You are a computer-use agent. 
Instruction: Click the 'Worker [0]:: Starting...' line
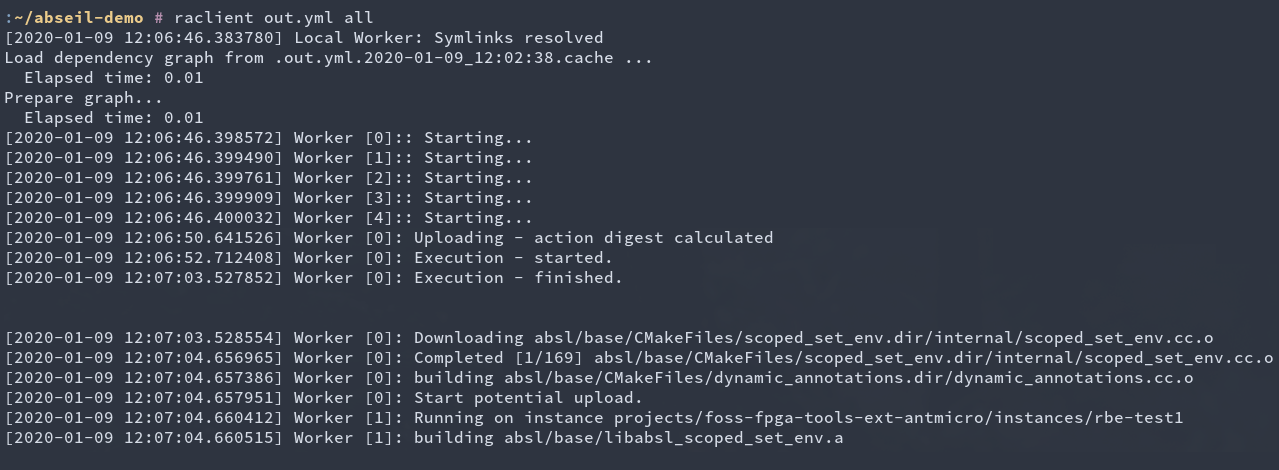tap(269, 138)
